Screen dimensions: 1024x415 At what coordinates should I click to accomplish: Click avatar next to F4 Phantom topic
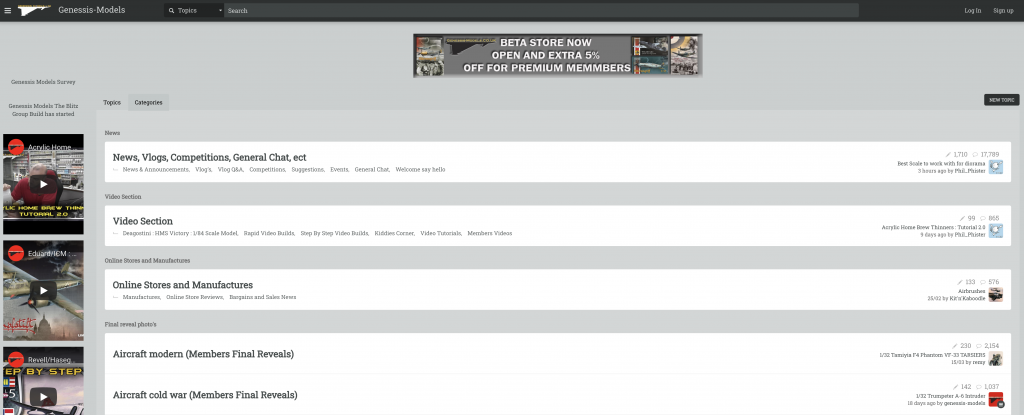click(995, 359)
